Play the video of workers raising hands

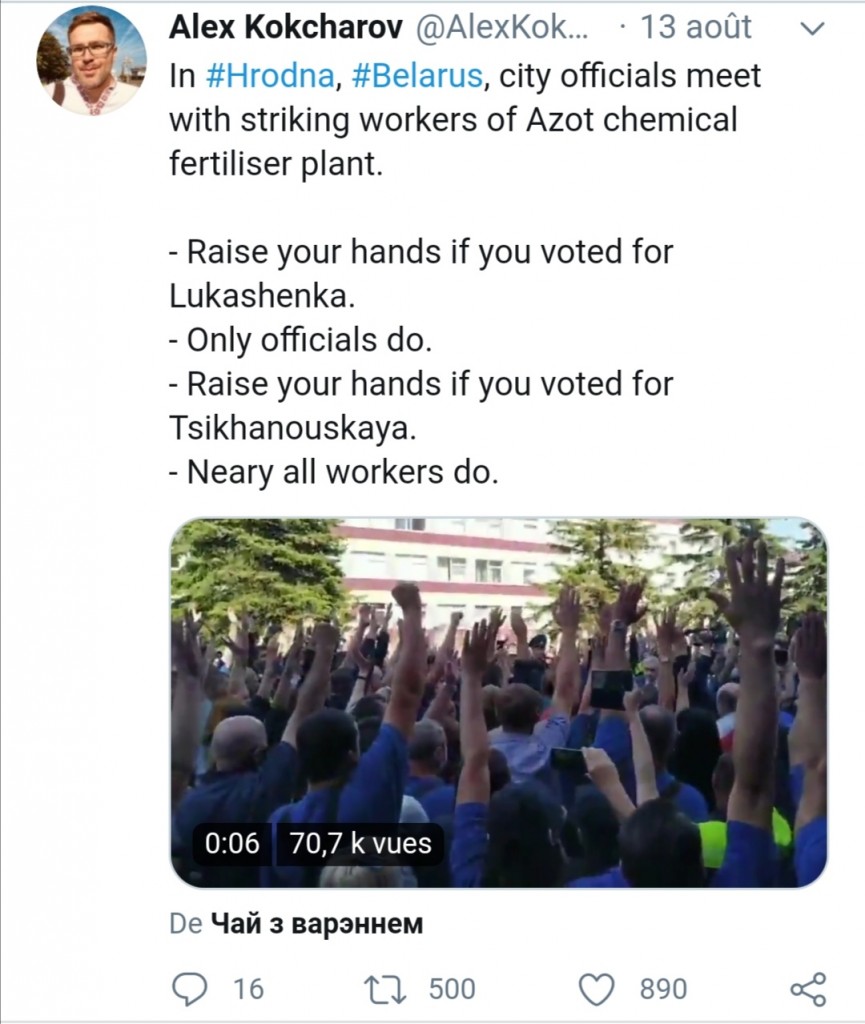(x=498, y=700)
